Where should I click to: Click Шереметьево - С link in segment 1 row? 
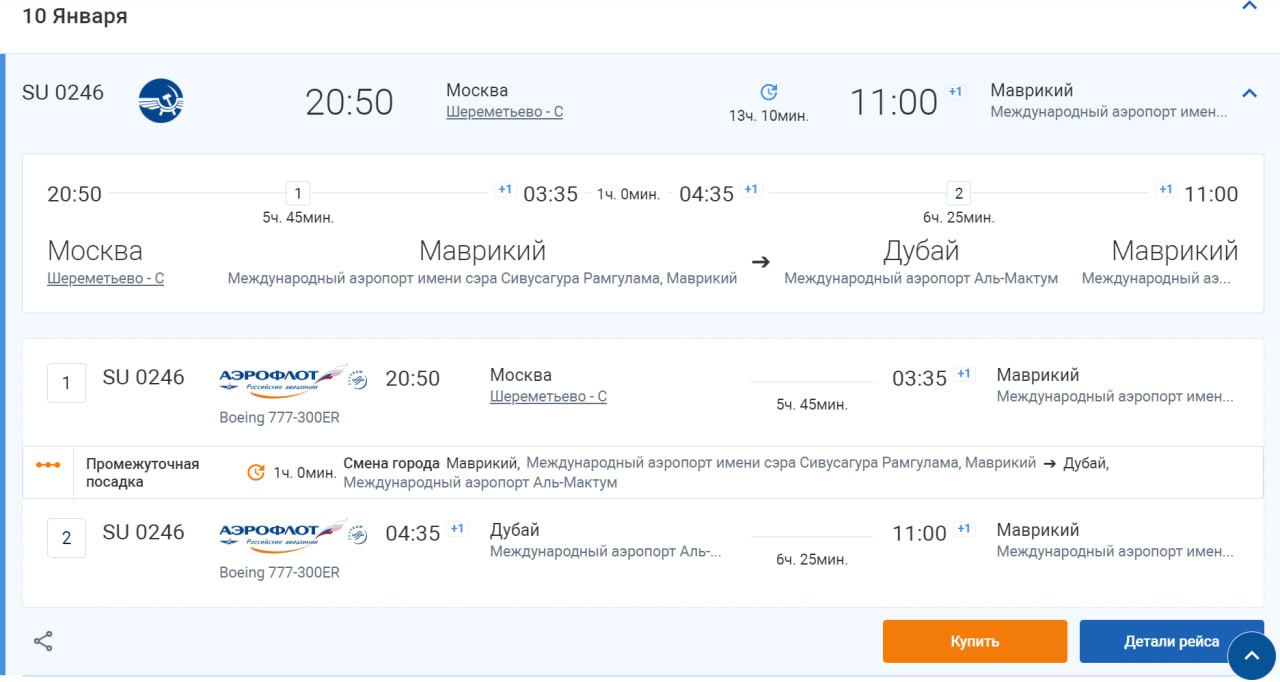click(548, 397)
